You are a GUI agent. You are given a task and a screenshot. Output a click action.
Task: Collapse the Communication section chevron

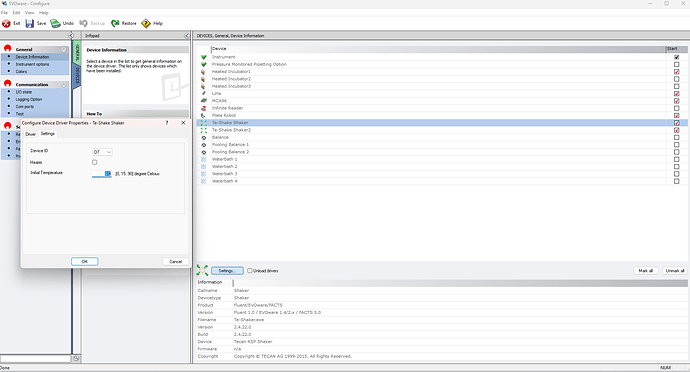(x=64, y=85)
